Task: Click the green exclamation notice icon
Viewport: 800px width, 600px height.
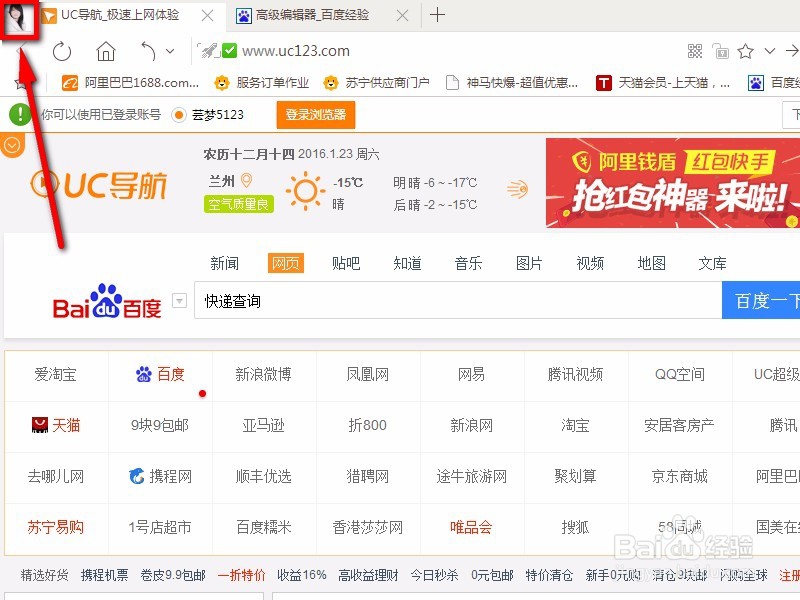Action: point(20,114)
